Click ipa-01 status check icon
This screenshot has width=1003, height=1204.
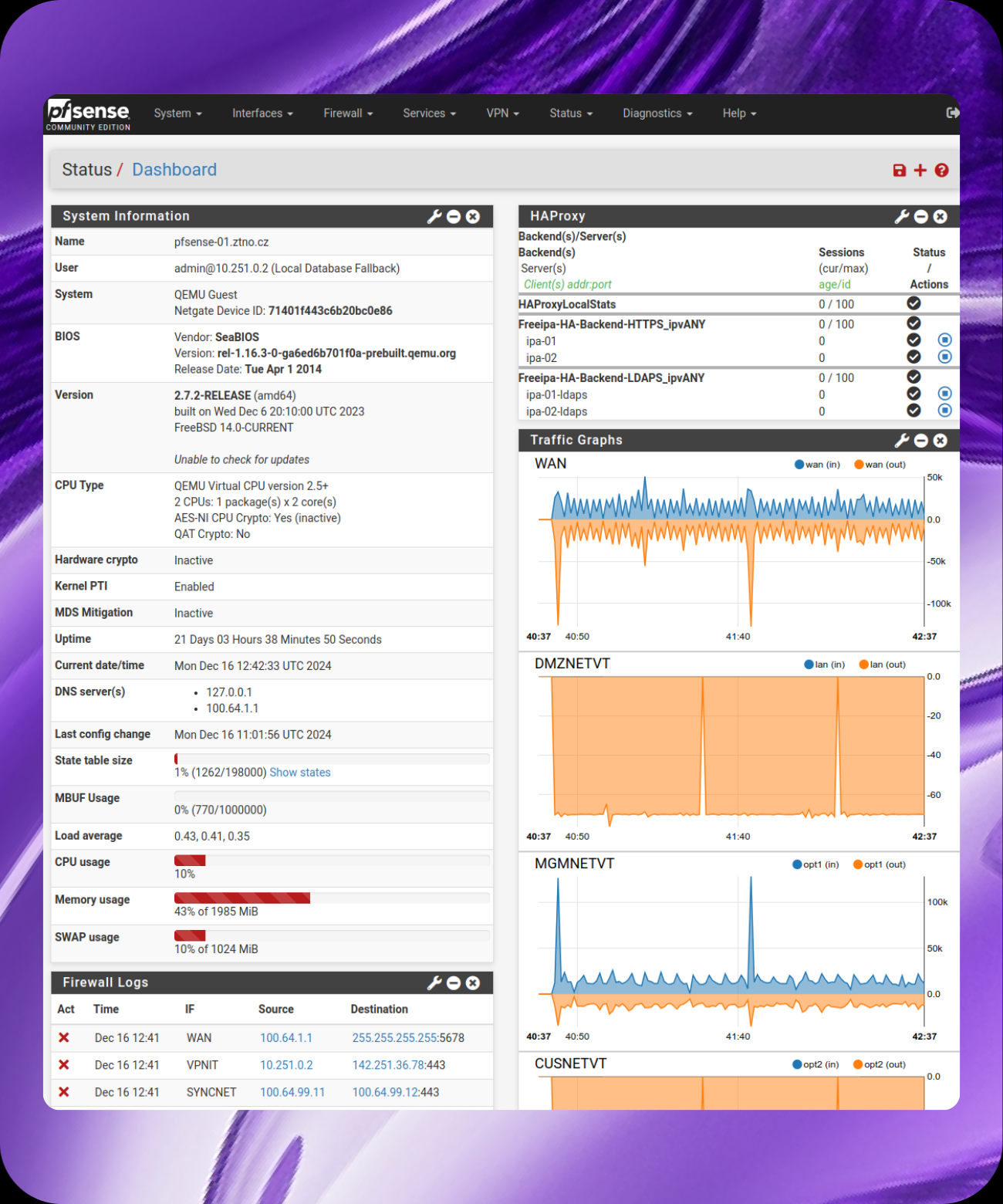click(914, 340)
